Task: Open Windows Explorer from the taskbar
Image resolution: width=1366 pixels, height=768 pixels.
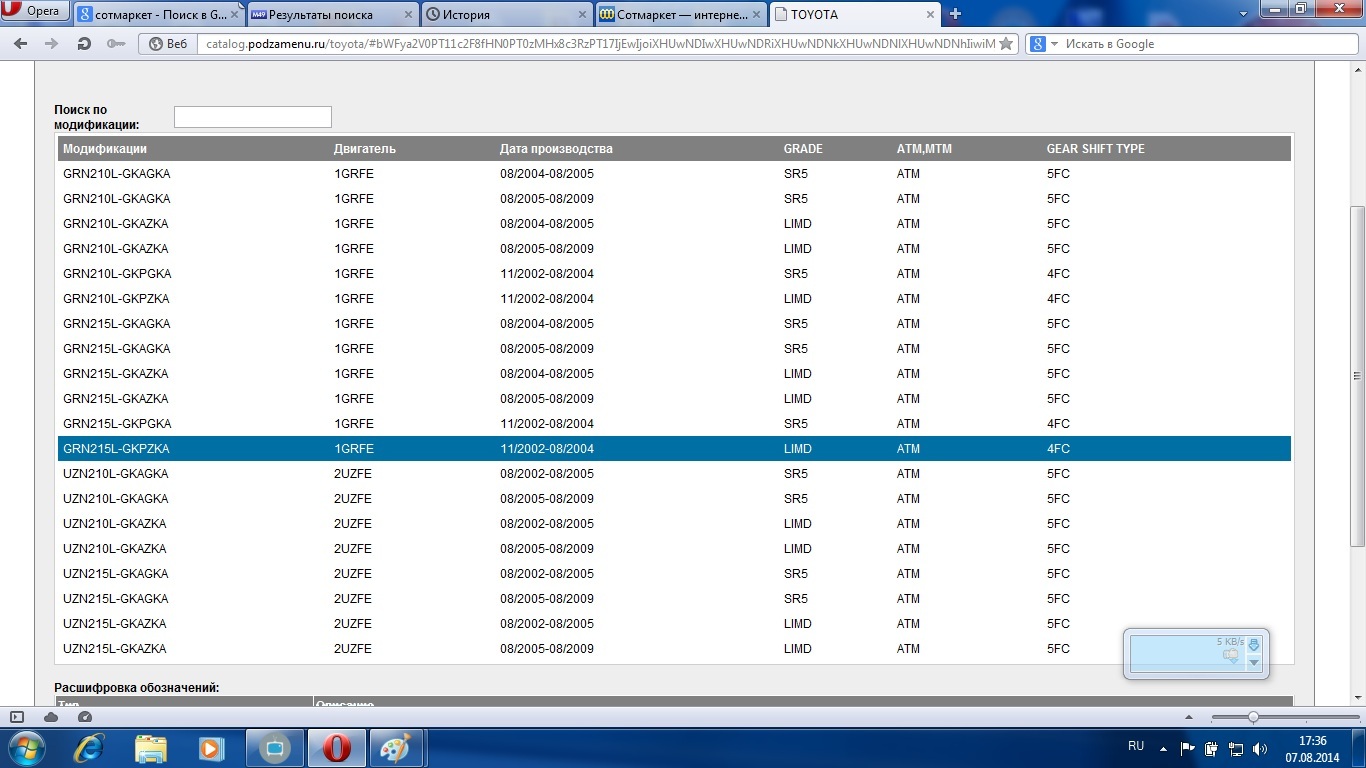Action: [x=151, y=748]
